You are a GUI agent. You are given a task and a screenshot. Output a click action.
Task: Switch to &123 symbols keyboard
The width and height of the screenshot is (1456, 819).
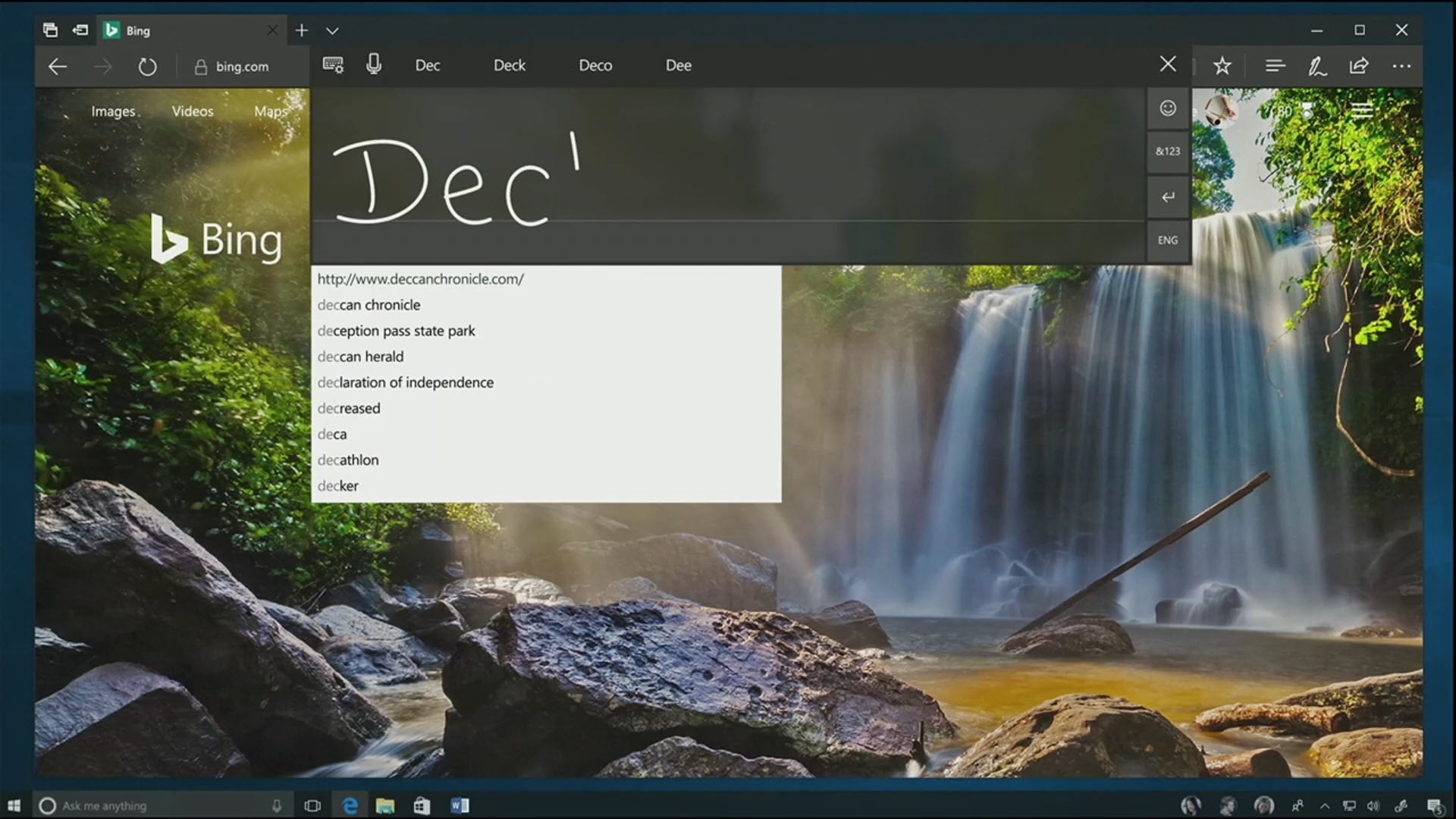(1168, 151)
